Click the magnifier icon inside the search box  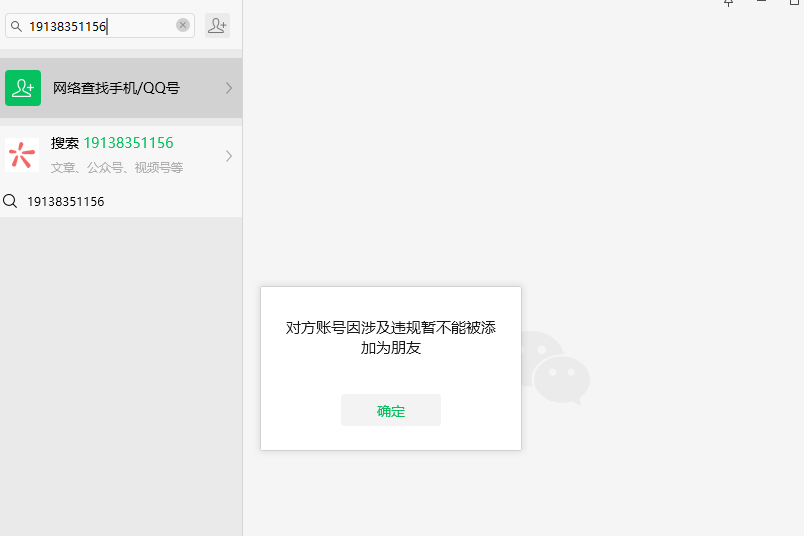tap(16, 26)
